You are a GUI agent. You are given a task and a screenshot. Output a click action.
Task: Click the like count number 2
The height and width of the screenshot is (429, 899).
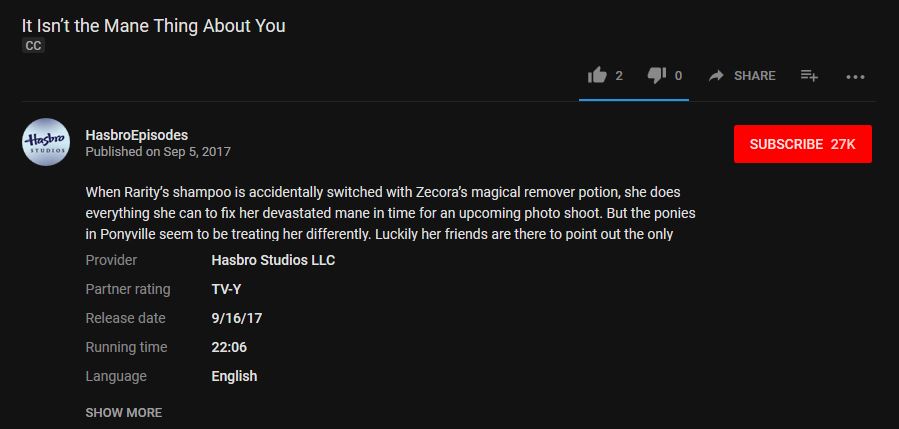pos(619,76)
